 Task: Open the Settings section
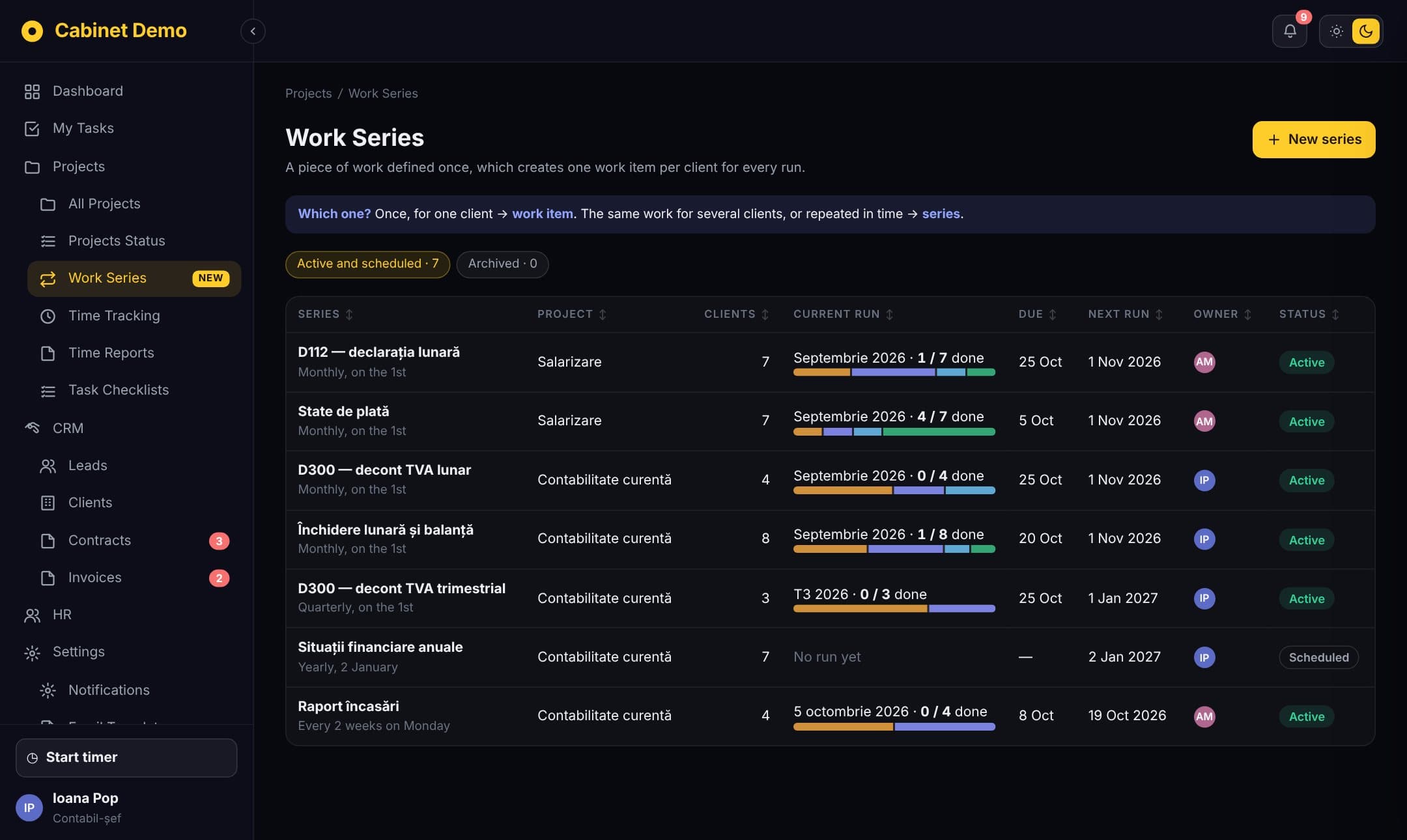126,652
